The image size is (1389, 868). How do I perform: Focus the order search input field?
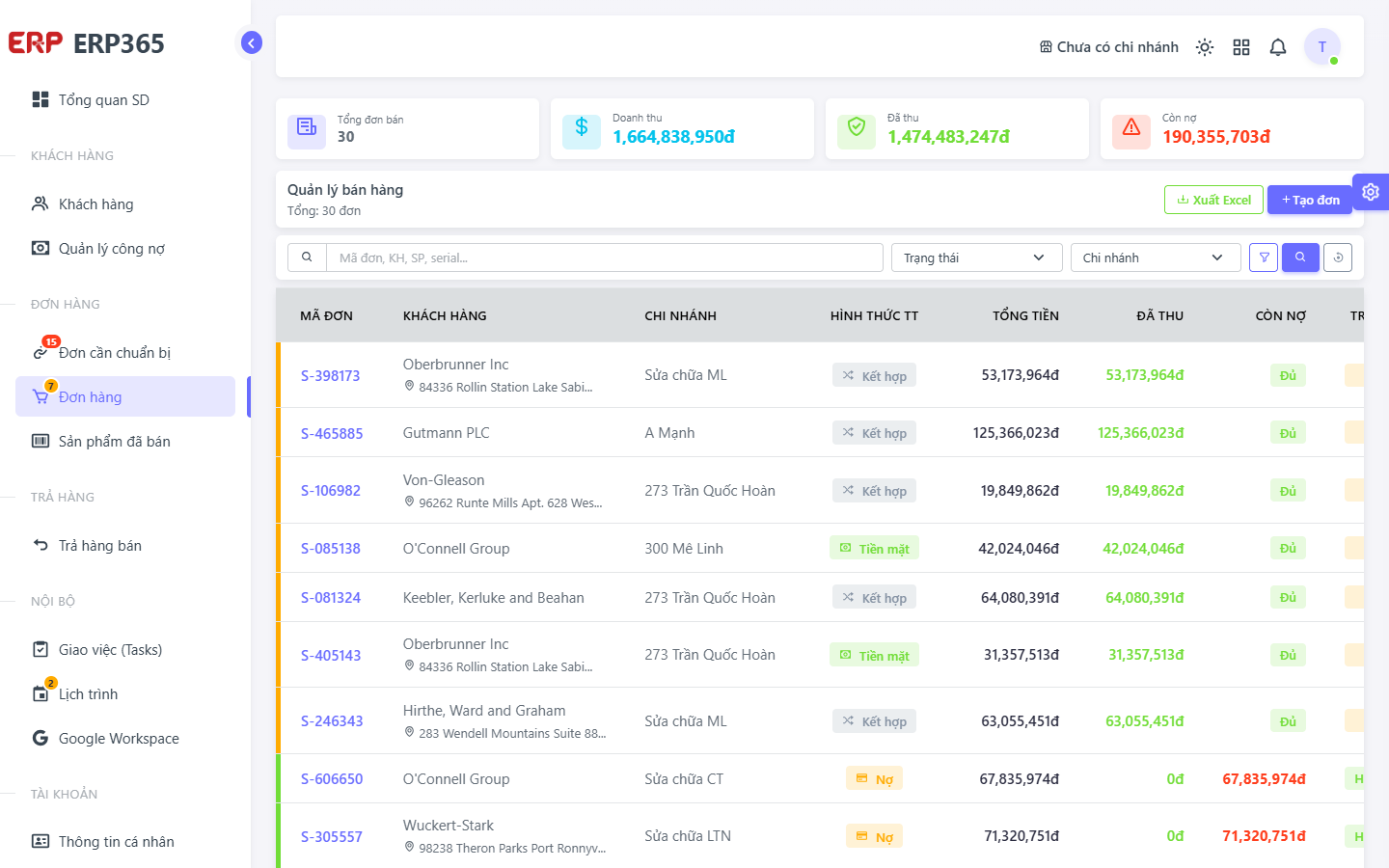pos(604,258)
